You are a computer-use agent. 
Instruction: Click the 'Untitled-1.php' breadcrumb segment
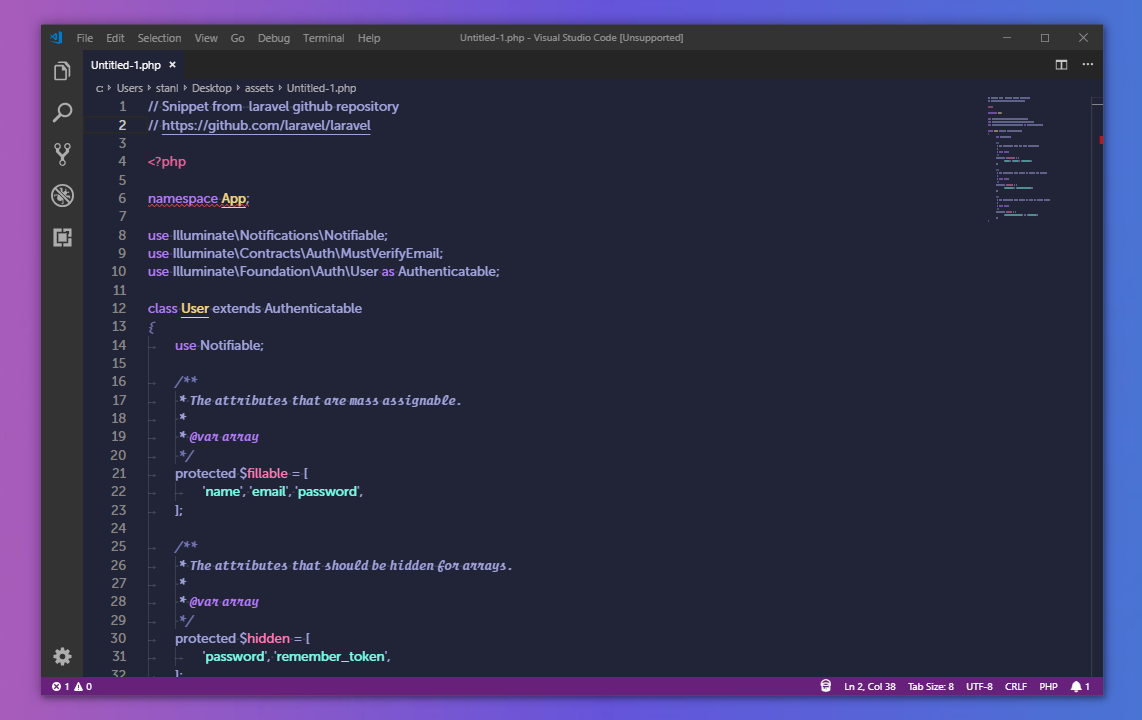[x=321, y=88]
